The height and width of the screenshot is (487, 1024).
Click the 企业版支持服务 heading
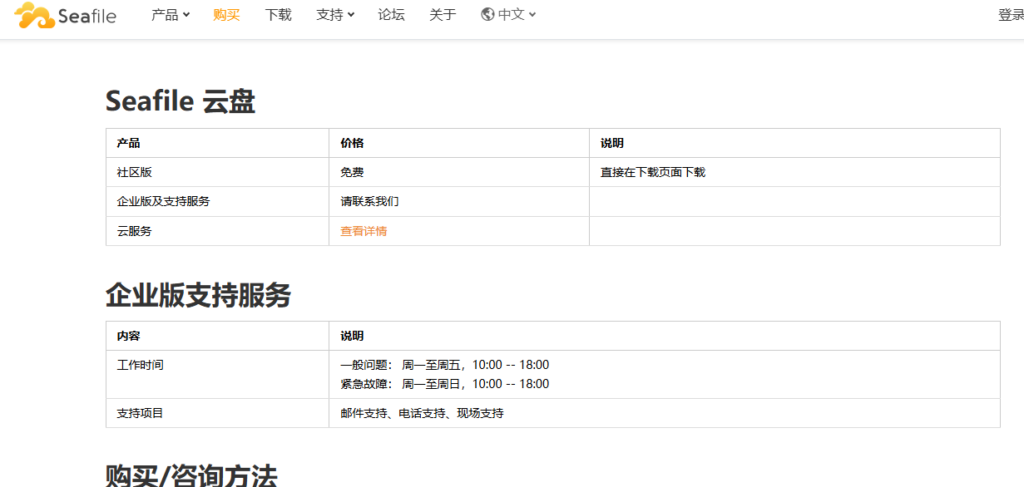[198, 296]
